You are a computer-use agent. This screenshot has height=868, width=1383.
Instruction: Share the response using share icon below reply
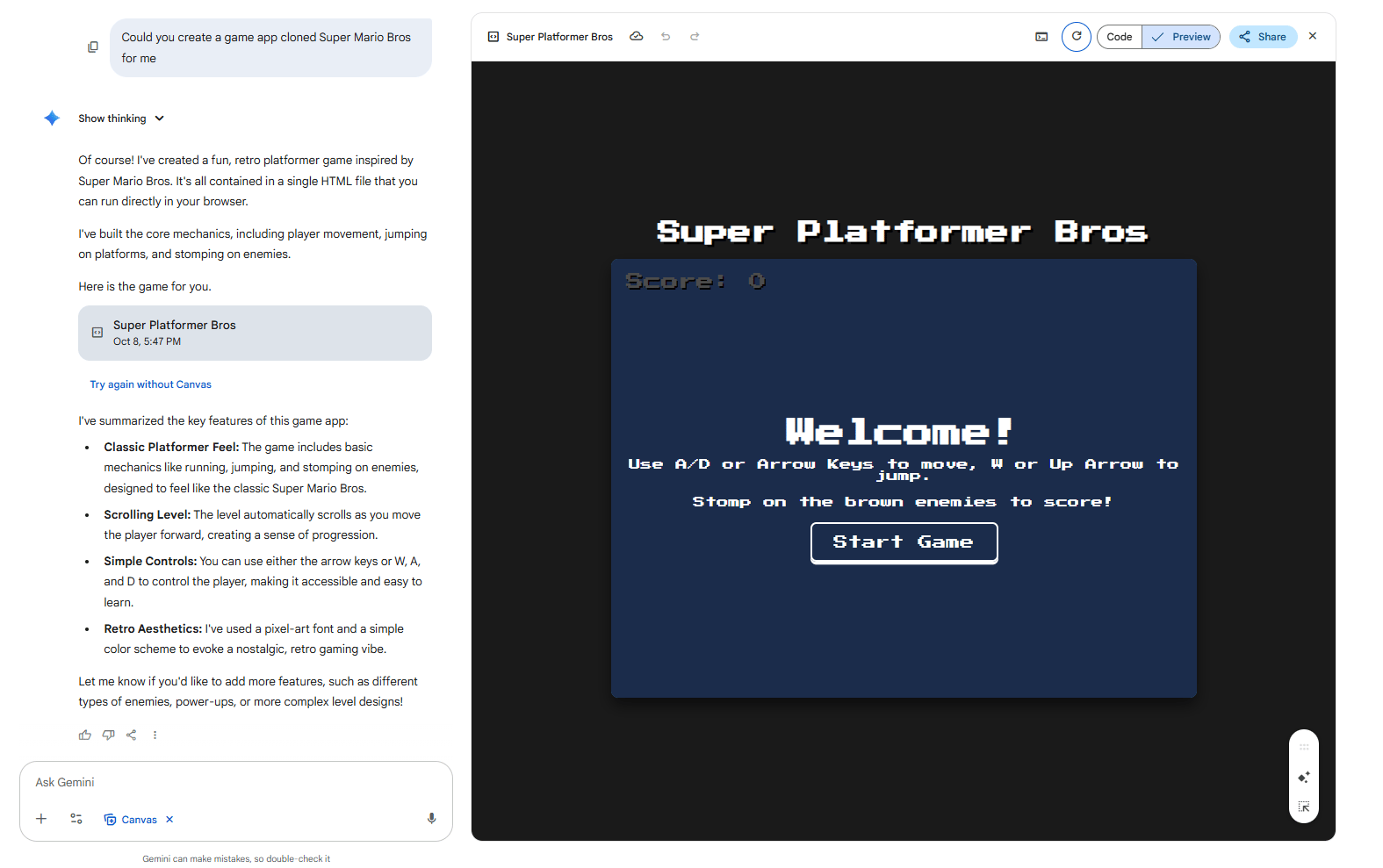pyautogui.click(x=132, y=735)
